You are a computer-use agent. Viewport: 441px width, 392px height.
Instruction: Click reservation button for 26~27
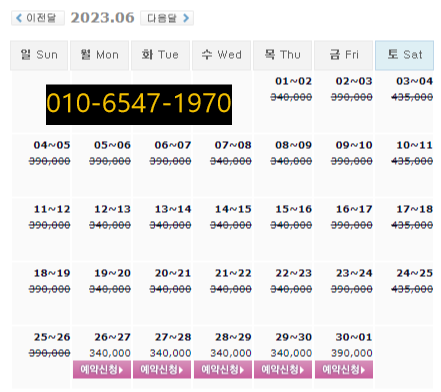tap(102, 369)
